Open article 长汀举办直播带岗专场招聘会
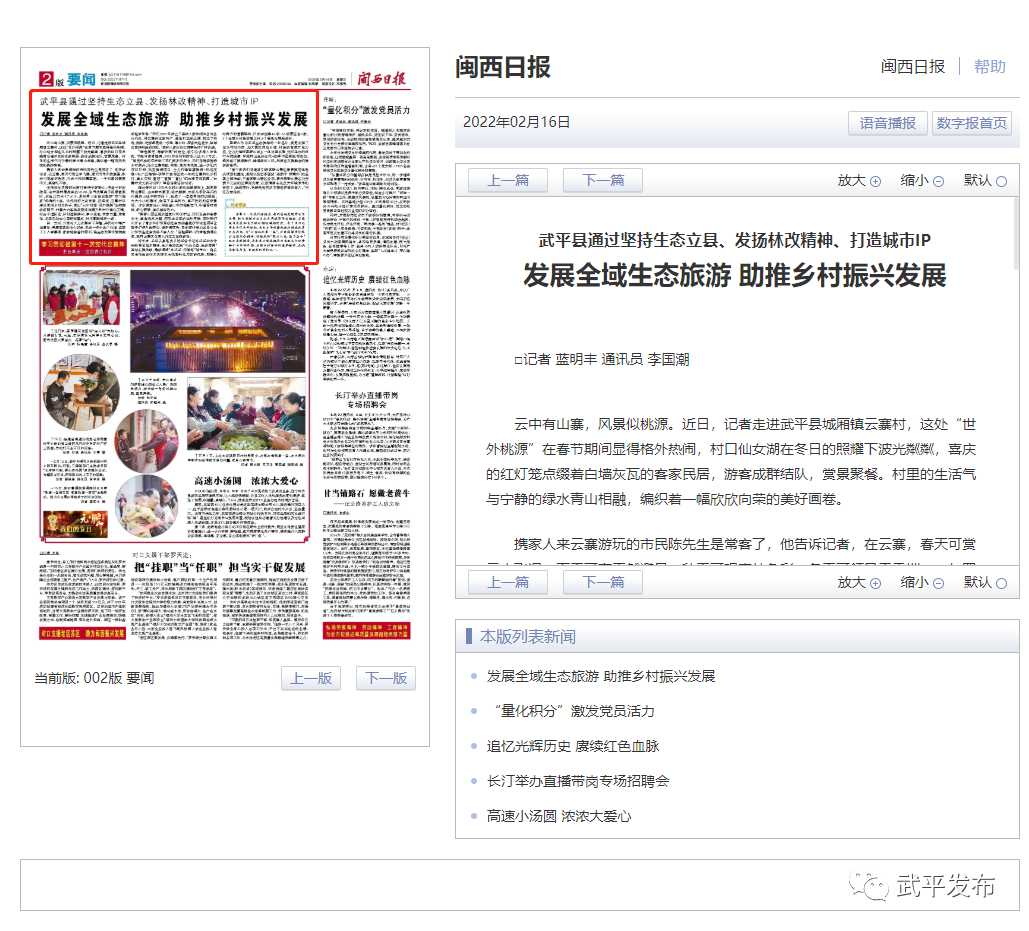 [x=578, y=781]
